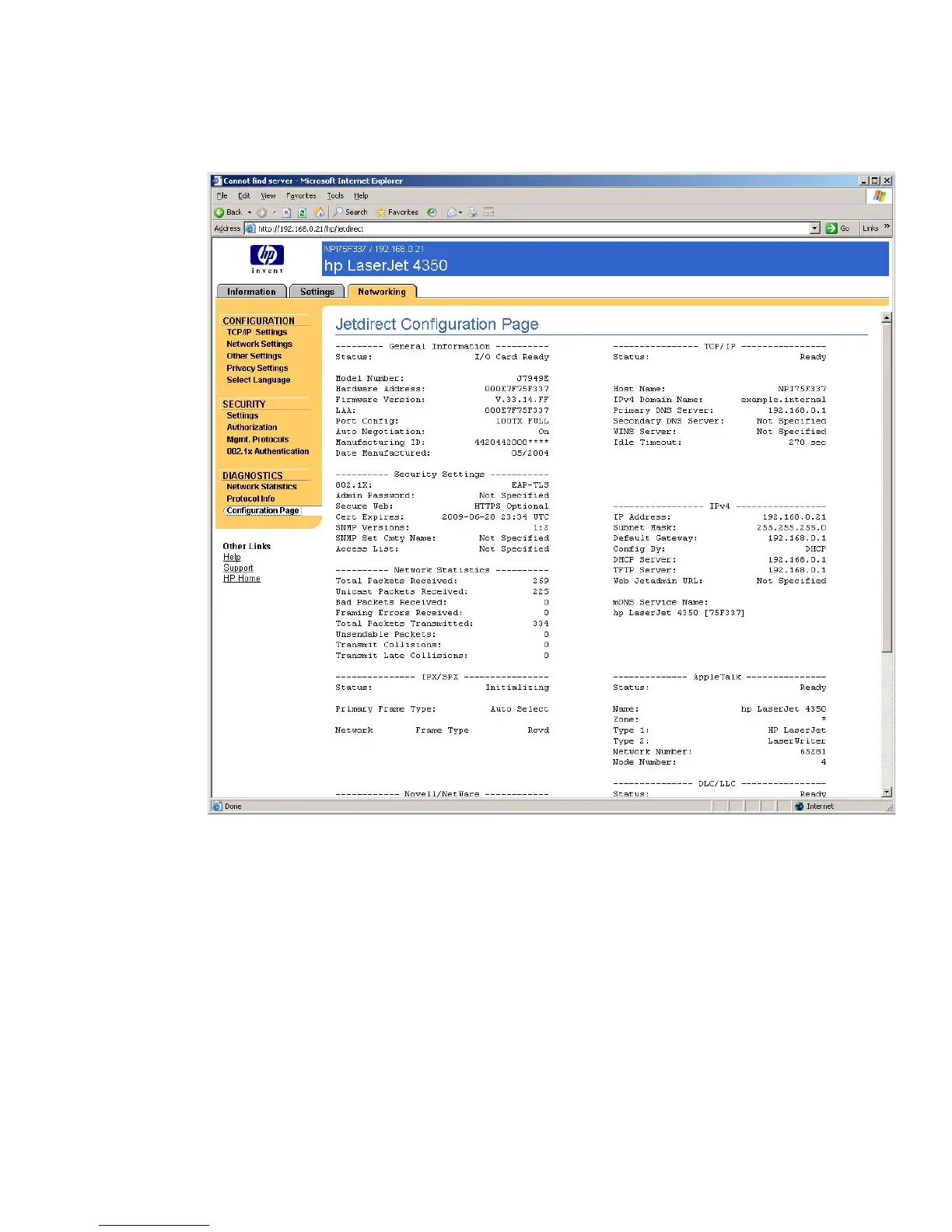Open the address bar dropdown arrow
Screen dimensions: 952x1232
[x=815, y=229]
